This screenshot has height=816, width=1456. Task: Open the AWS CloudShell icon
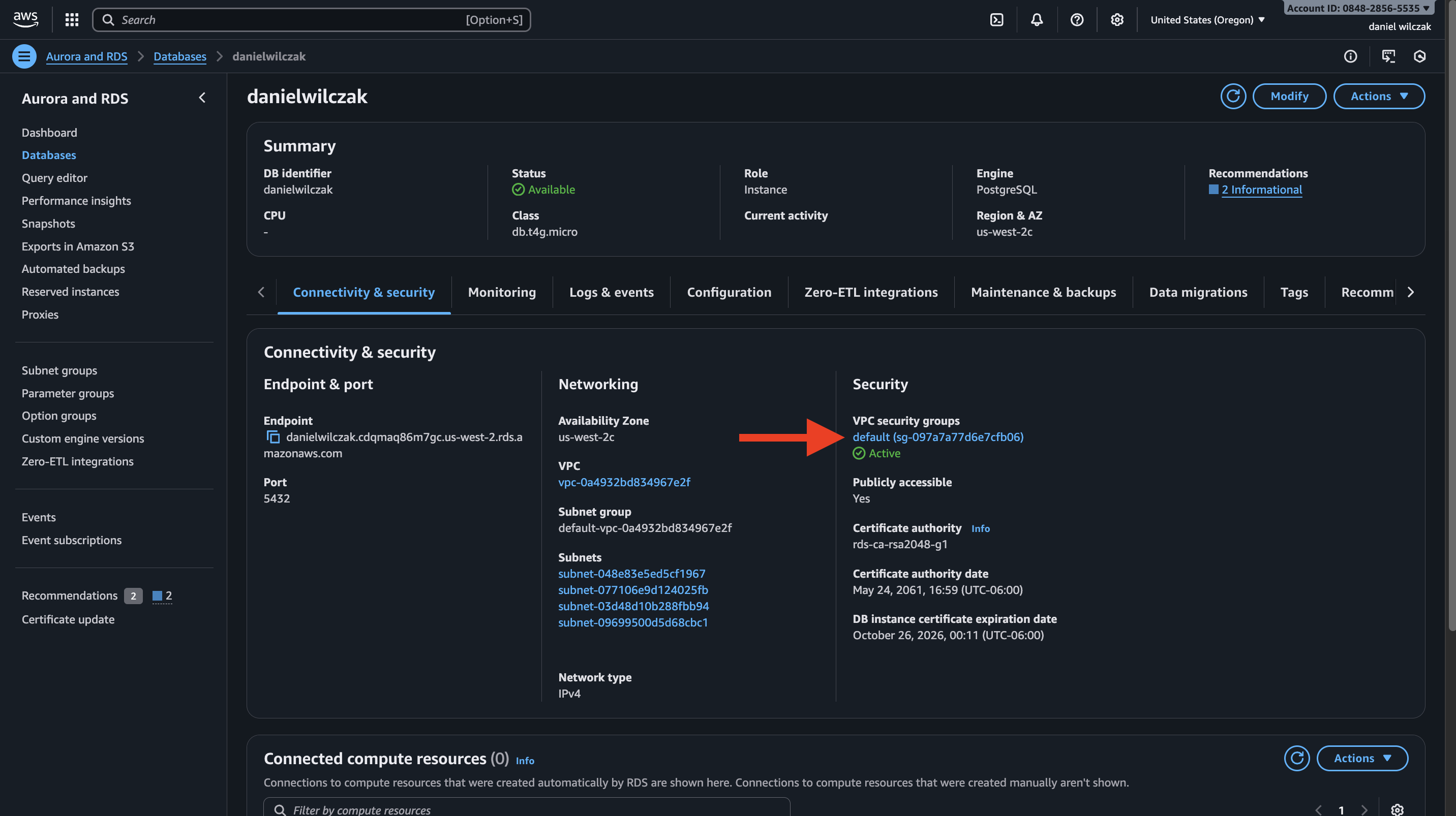point(996,20)
